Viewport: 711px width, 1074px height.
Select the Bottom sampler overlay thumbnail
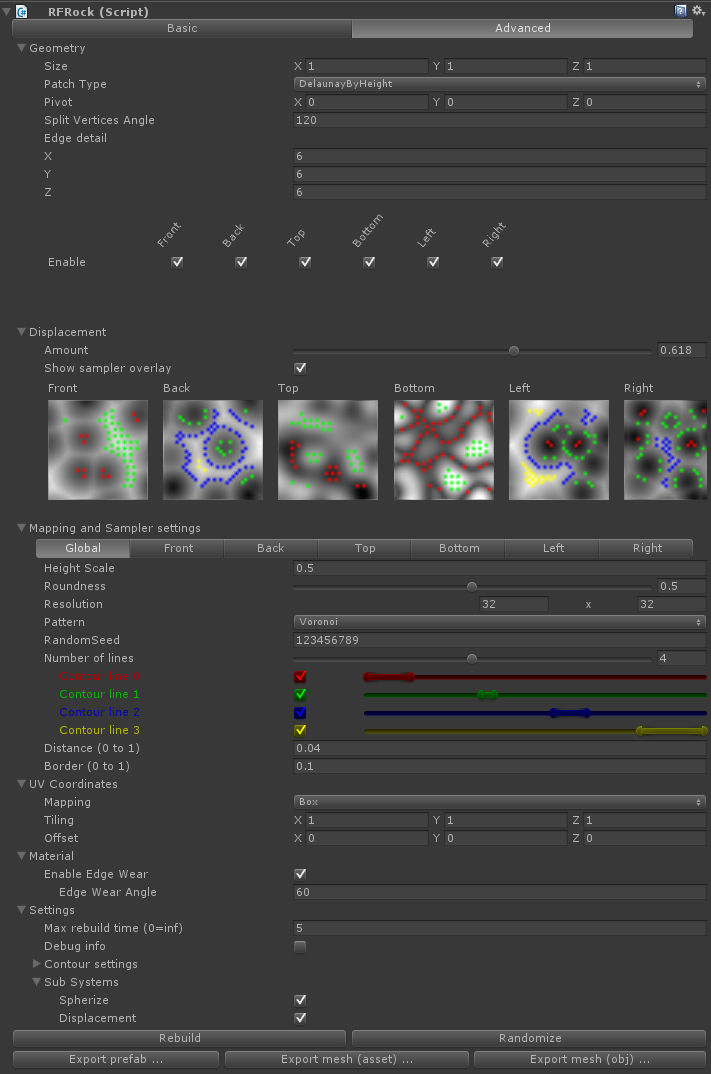(x=443, y=449)
